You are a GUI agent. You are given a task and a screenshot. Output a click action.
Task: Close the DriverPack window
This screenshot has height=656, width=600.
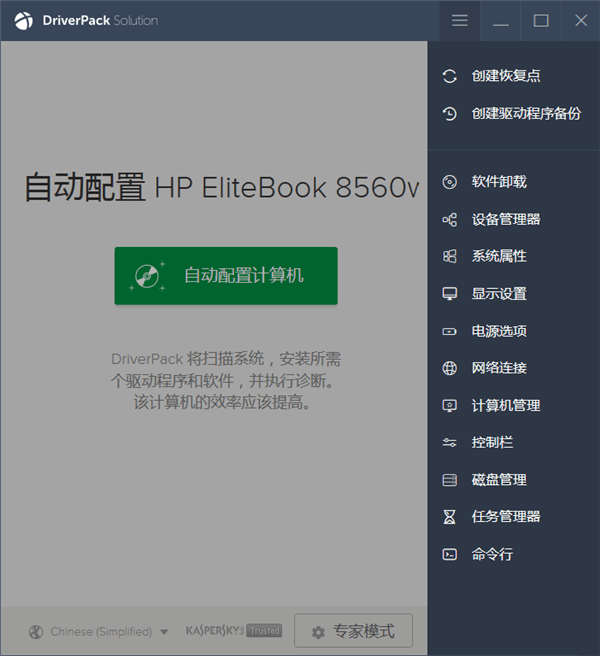pos(581,20)
